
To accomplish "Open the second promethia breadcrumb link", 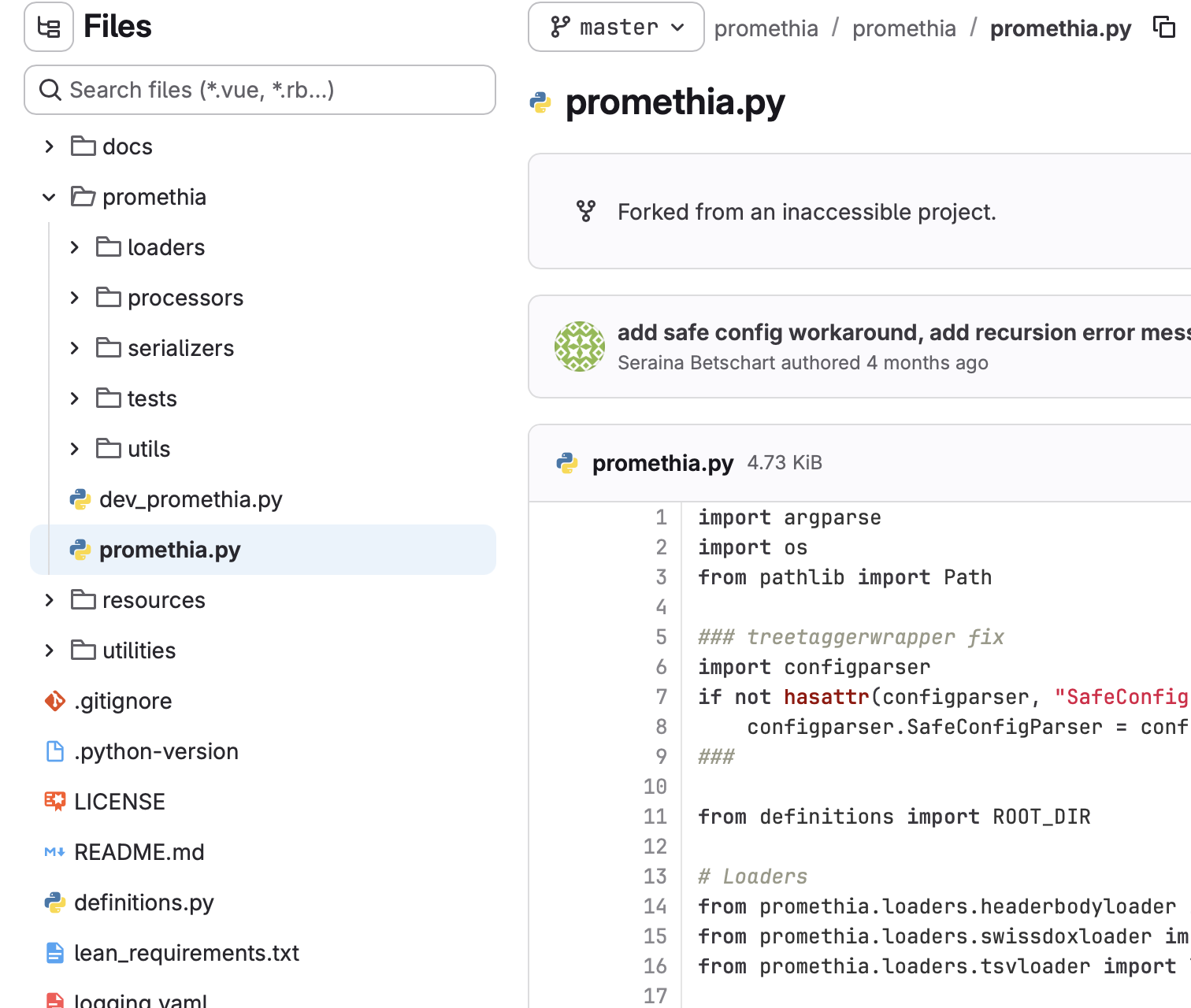I will click(x=904, y=28).
